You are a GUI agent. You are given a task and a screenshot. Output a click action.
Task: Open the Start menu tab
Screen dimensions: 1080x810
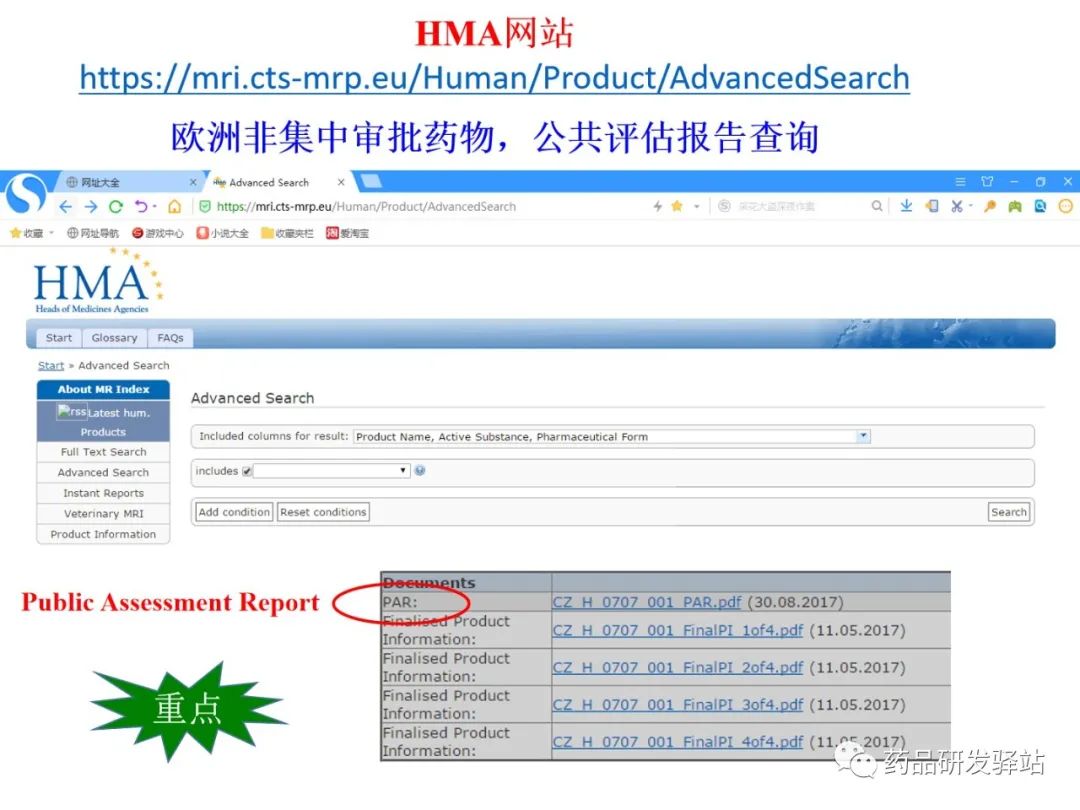tap(59, 338)
